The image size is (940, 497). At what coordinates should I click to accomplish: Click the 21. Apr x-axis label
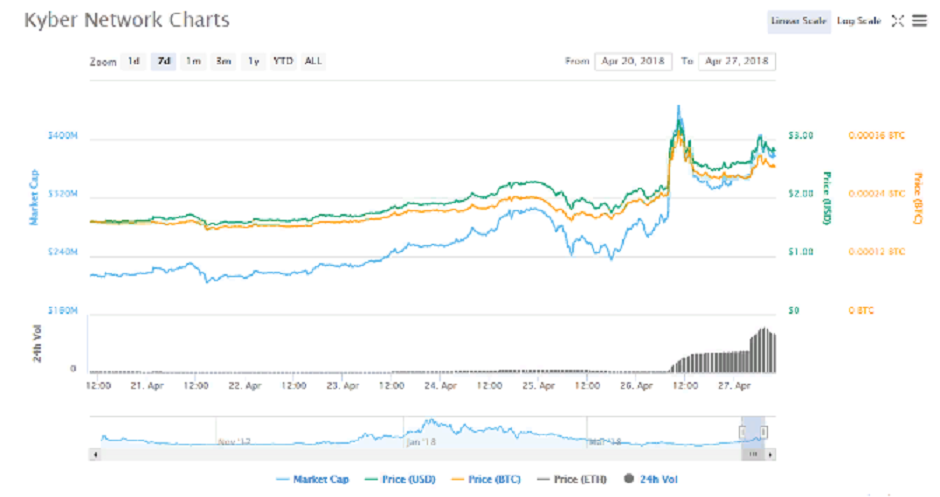click(147, 386)
